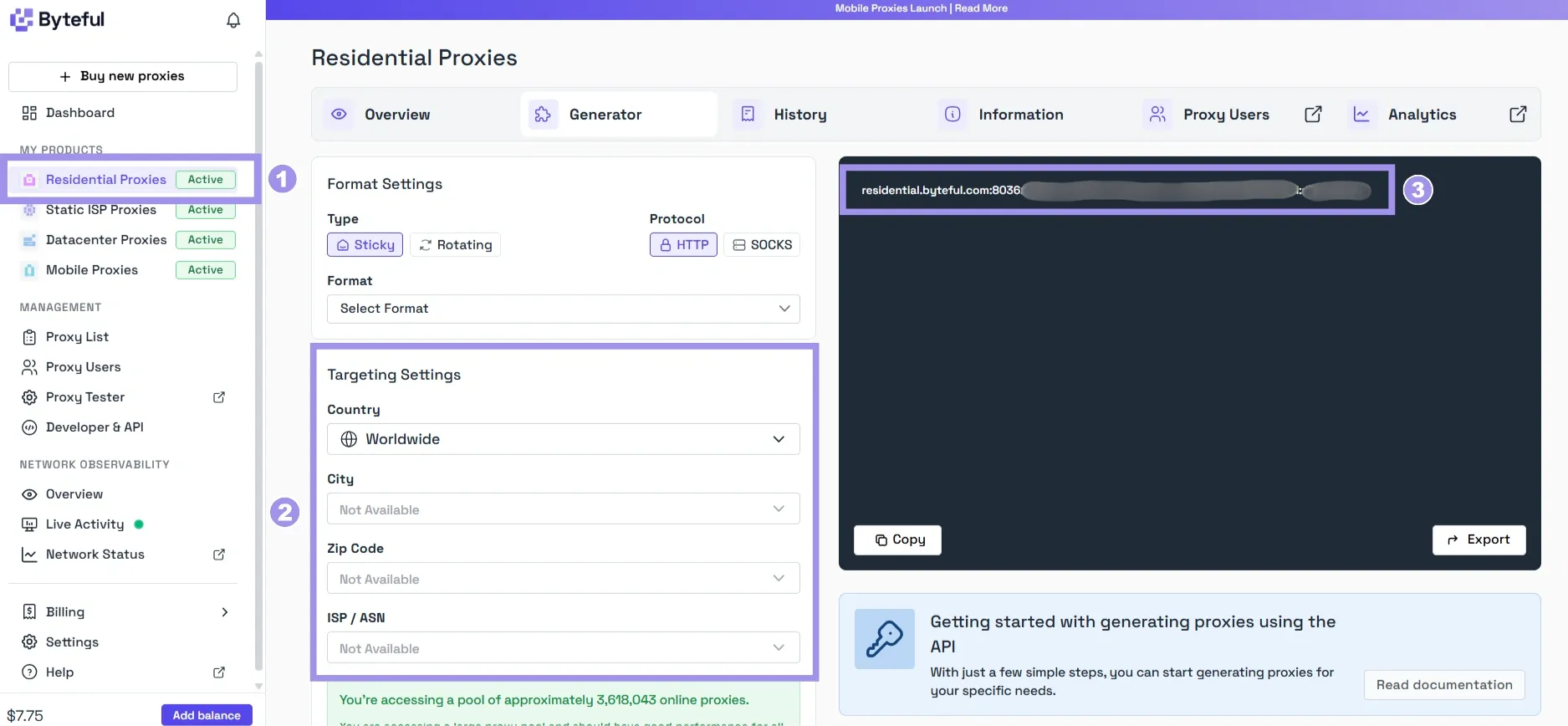Click the generated proxy string residential.byteful.com:8036

coord(941,190)
